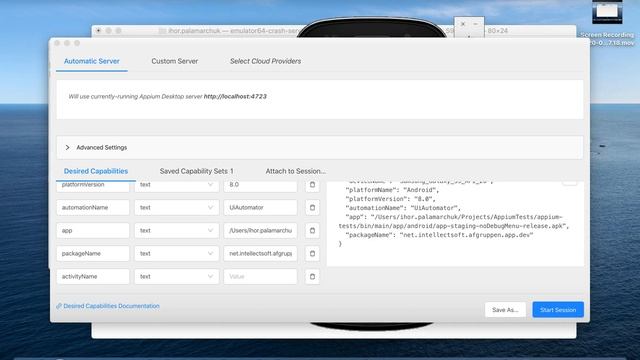The height and width of the screenshot is (360, 640).
Task: Click the "automationName" line in JSON preview
Action: click(403, 208)
